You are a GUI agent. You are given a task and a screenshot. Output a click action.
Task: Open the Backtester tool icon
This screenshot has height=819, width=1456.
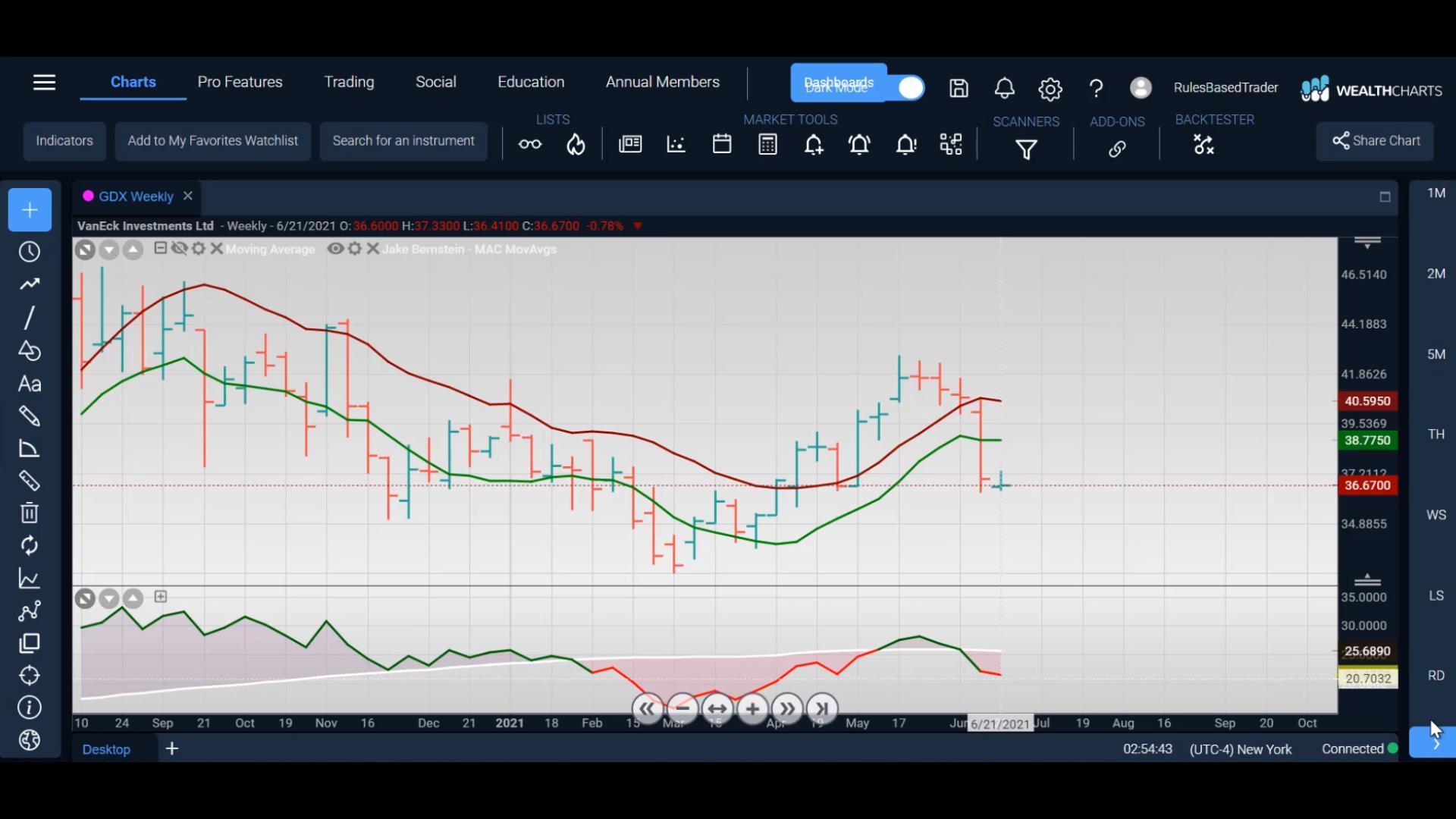coord(1203,144)
